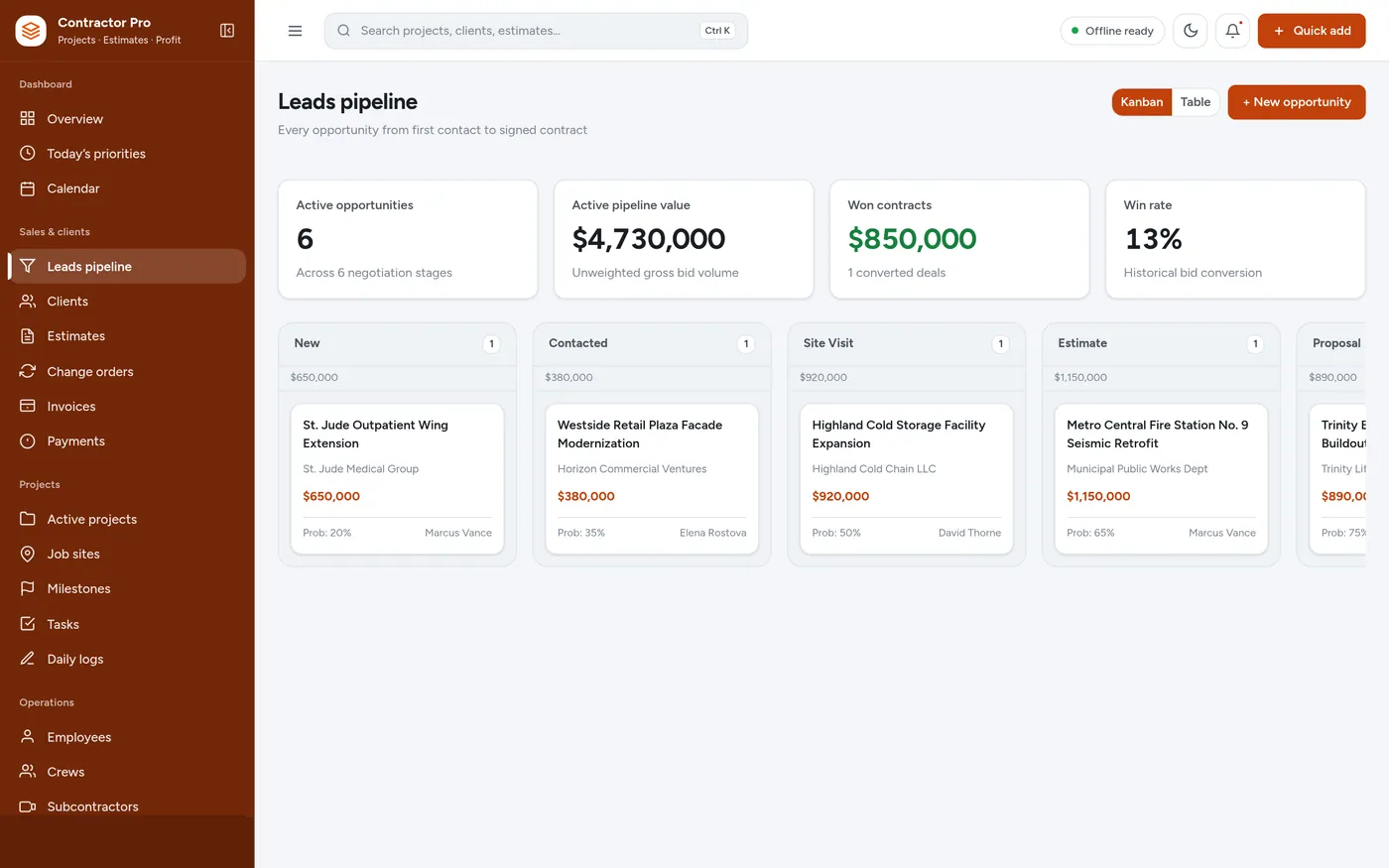Open Metro Central Fire Station No. 9 card
Viewport: 1389px width, 868px height.
(x=1161, y=478)
